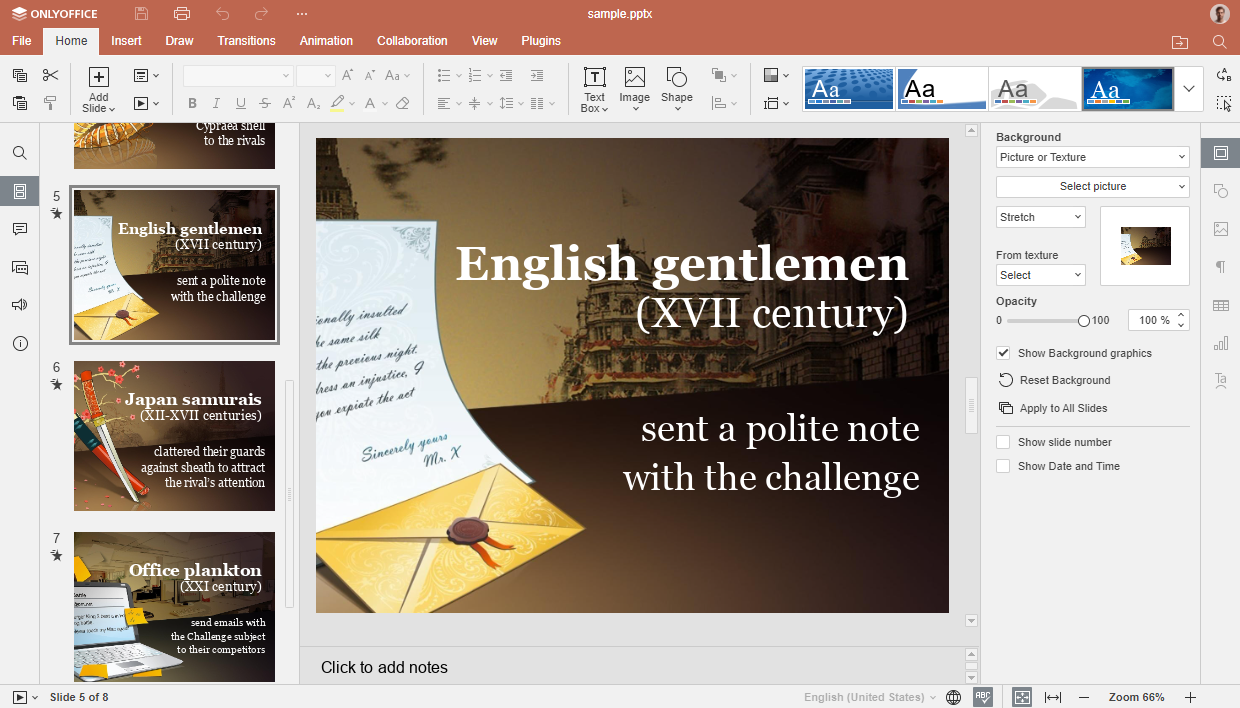Image resolution: width=1240 pixels, height=708 pixels.
Task: Insert a Text Box from toolbar
Action: coord(594,89)
